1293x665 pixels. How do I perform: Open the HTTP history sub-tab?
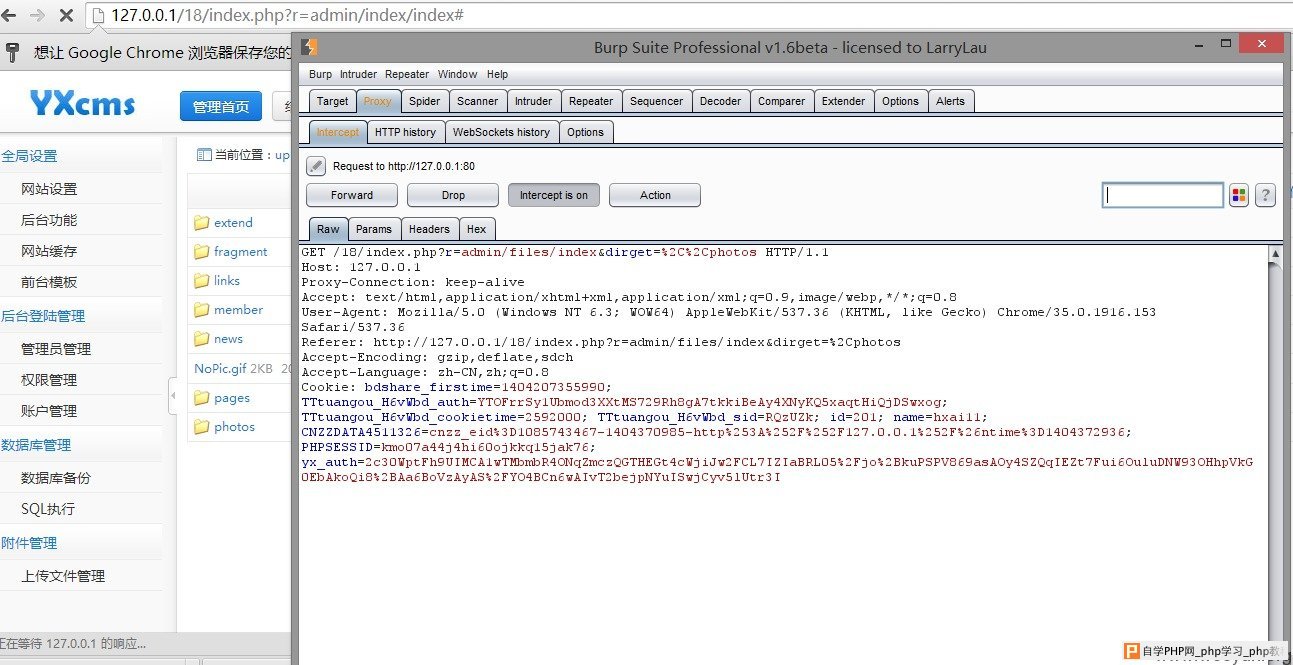(x=406, y=132)
